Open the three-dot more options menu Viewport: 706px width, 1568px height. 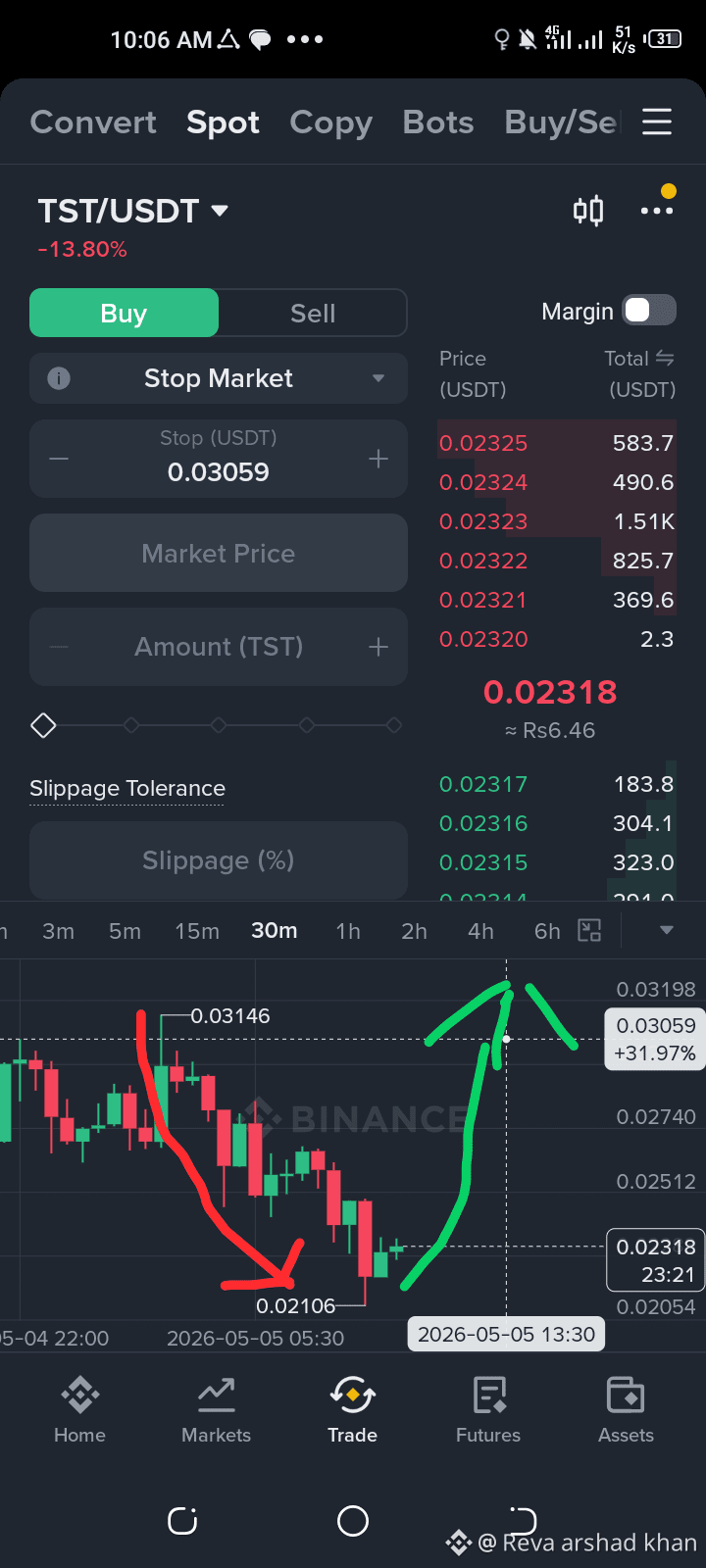click(x=657, y=211)
